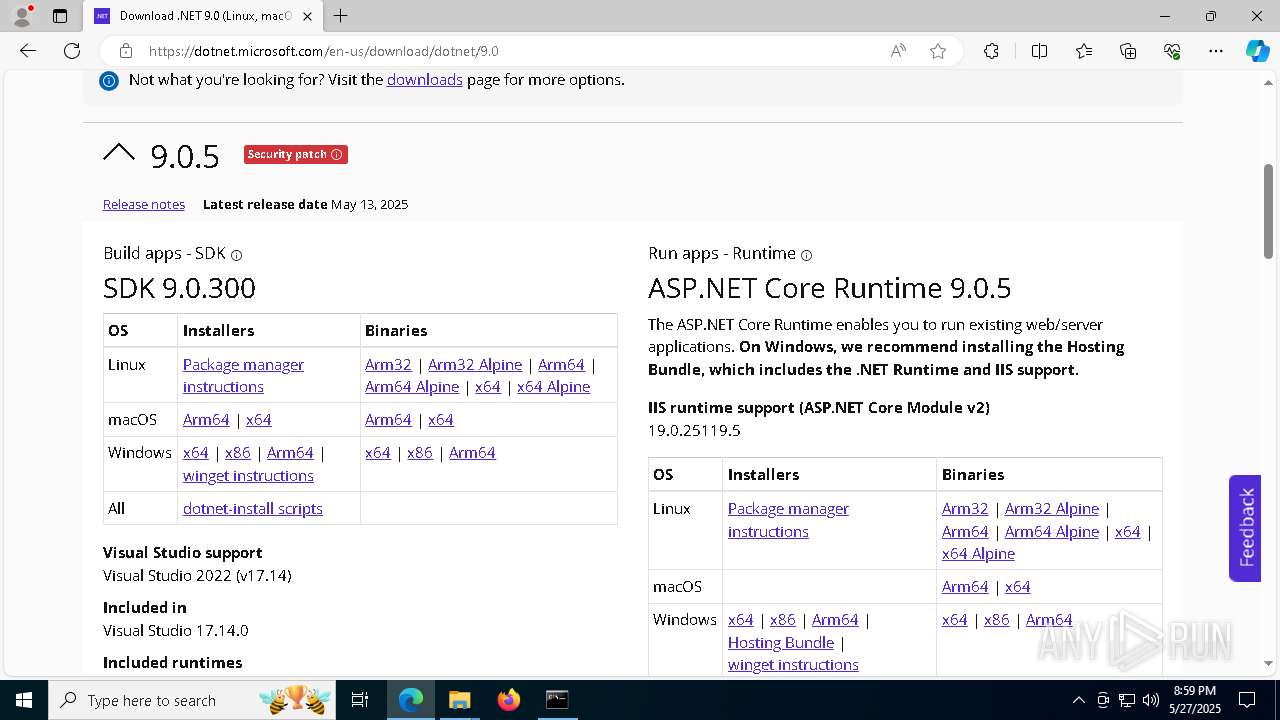Open the Copilot icon
This screenshot has height=720, width=1280.
coord(1257,51)
